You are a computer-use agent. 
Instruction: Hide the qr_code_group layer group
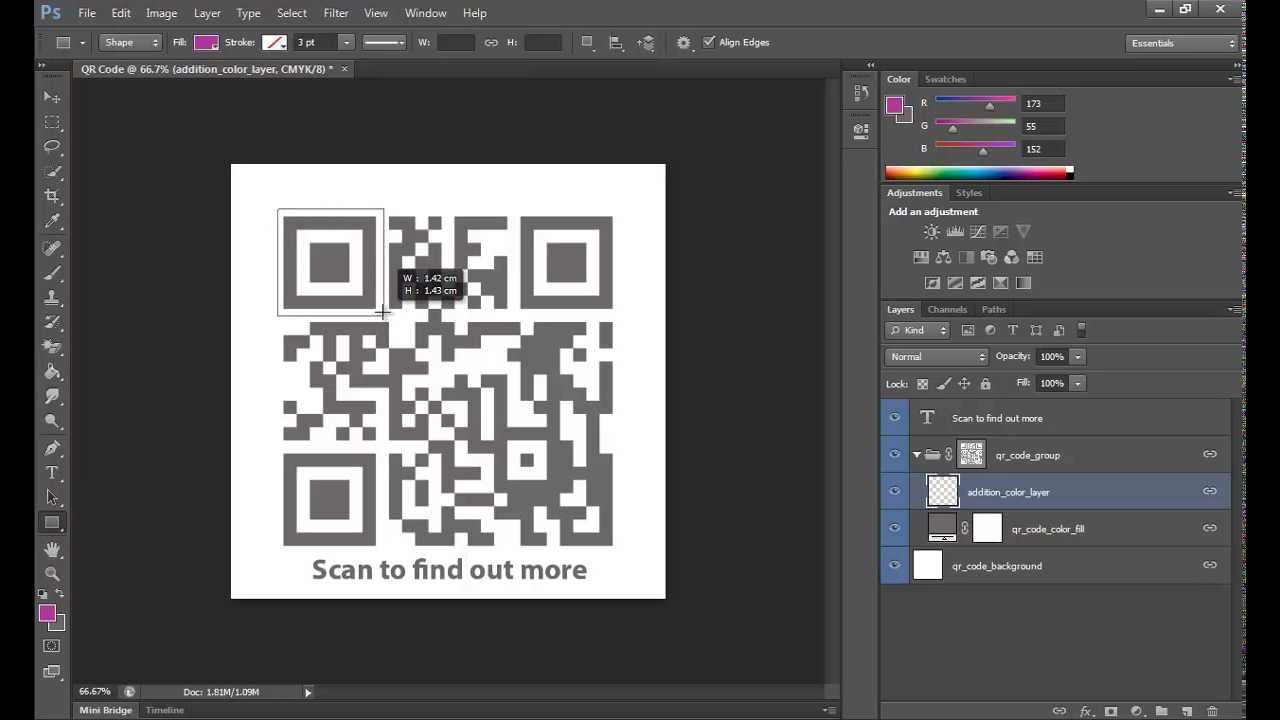(895, 455)
